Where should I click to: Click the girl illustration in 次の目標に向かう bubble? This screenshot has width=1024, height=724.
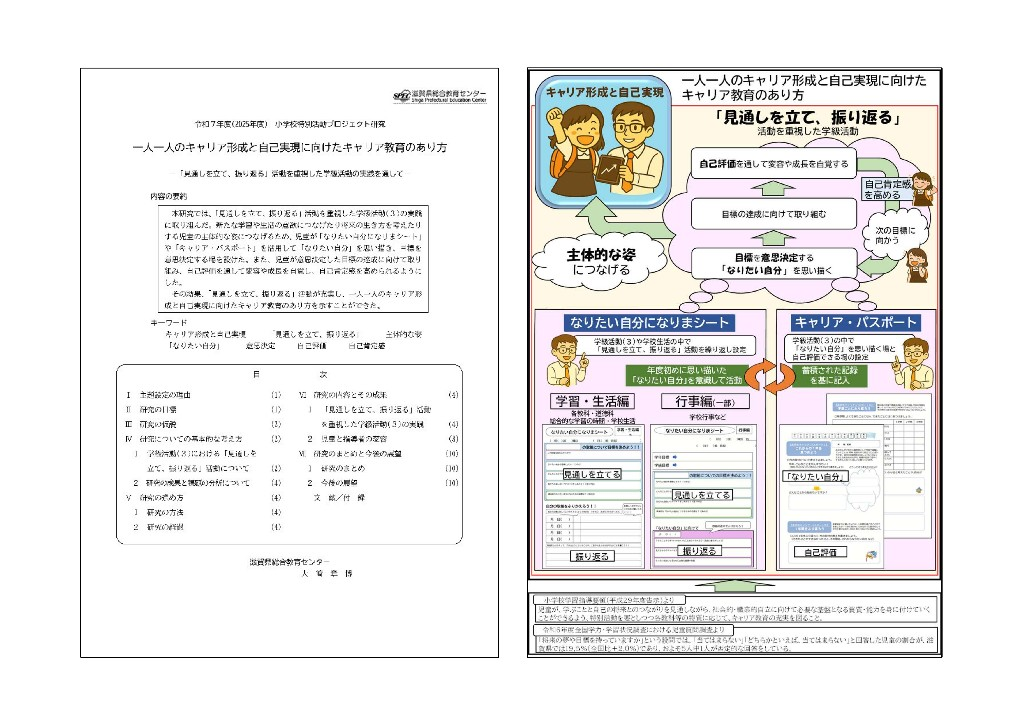(918, 262)
